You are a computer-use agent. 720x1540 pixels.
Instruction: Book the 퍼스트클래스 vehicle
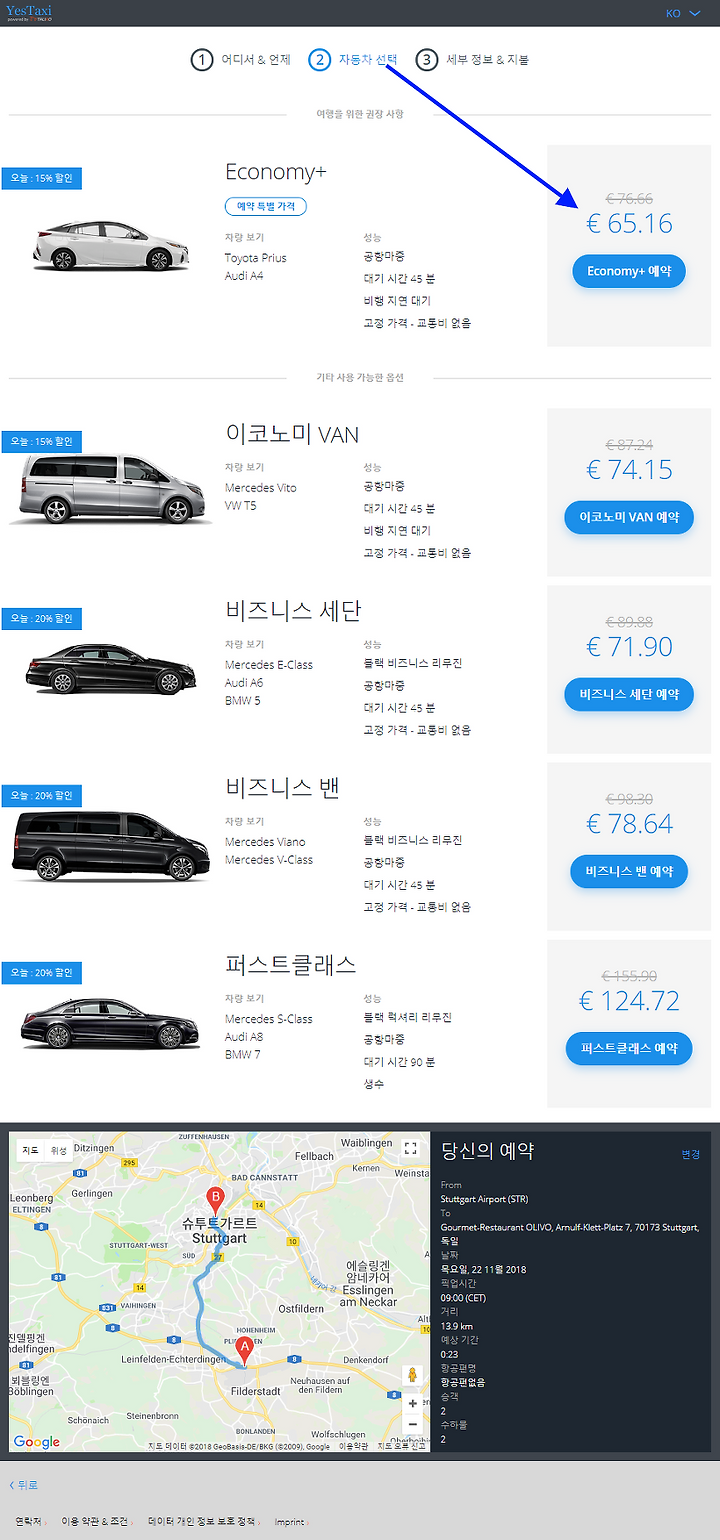pyautogui.click(x=629, y=1048)
